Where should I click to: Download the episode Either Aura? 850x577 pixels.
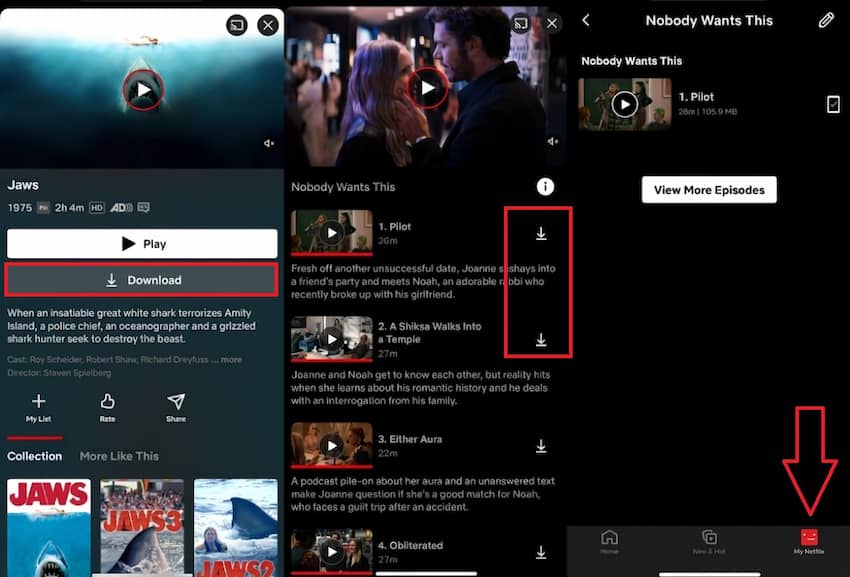pyautogui.click(x=541, y=446)
